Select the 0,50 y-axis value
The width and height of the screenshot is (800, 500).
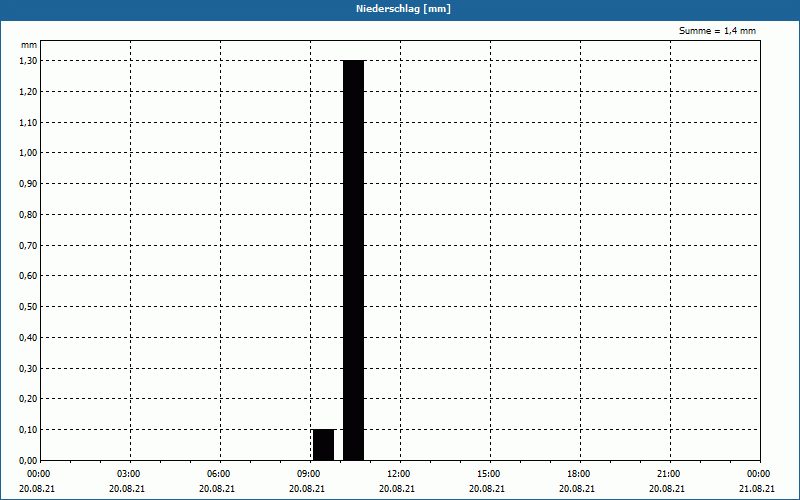click(x=28, y=307)
